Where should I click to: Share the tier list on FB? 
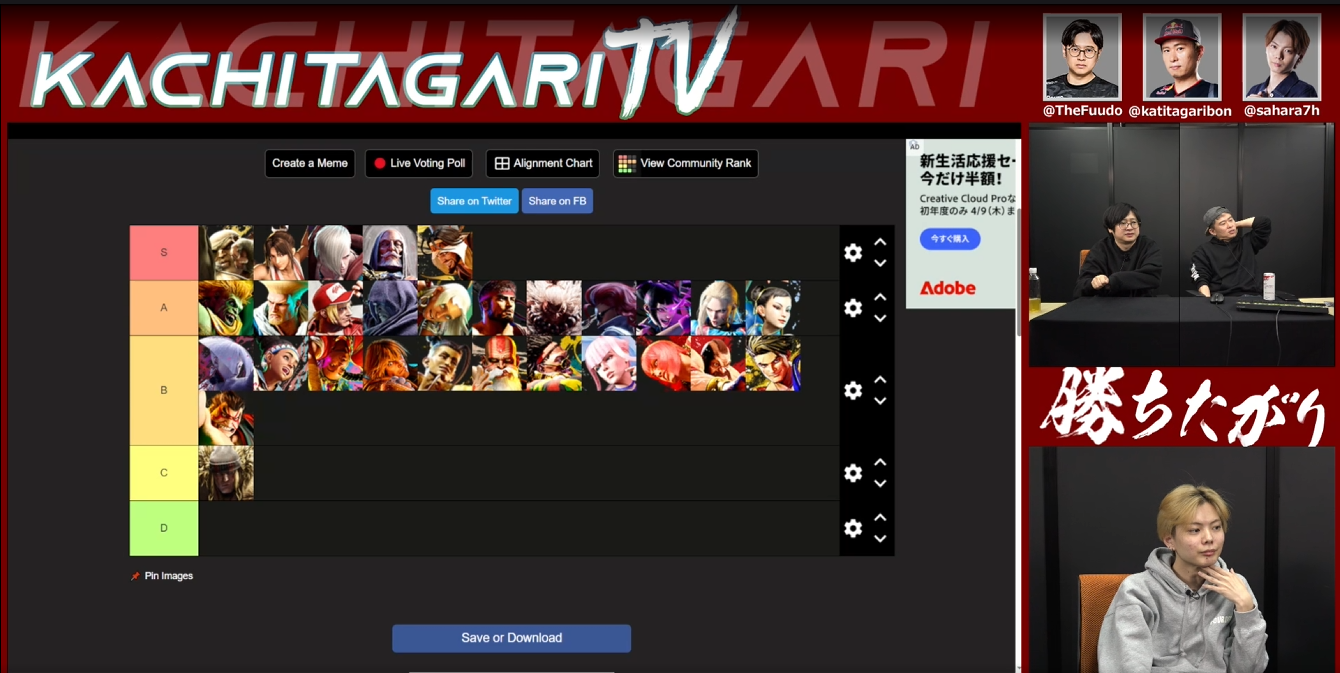click(557, 201)
